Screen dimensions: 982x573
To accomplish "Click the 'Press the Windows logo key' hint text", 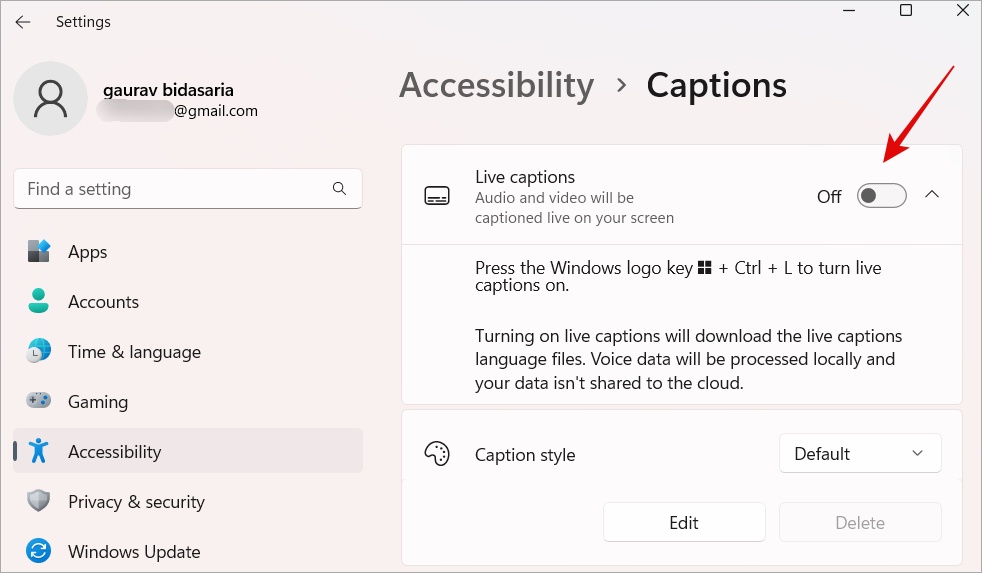I will [x=678, y=276].
